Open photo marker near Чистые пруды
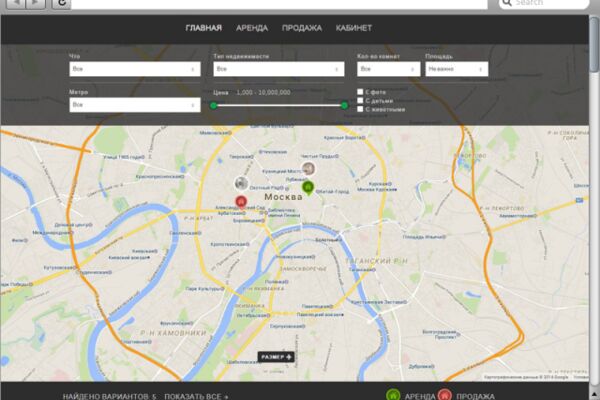The height and width of the screenshot is (400, 600). (308, 168)
